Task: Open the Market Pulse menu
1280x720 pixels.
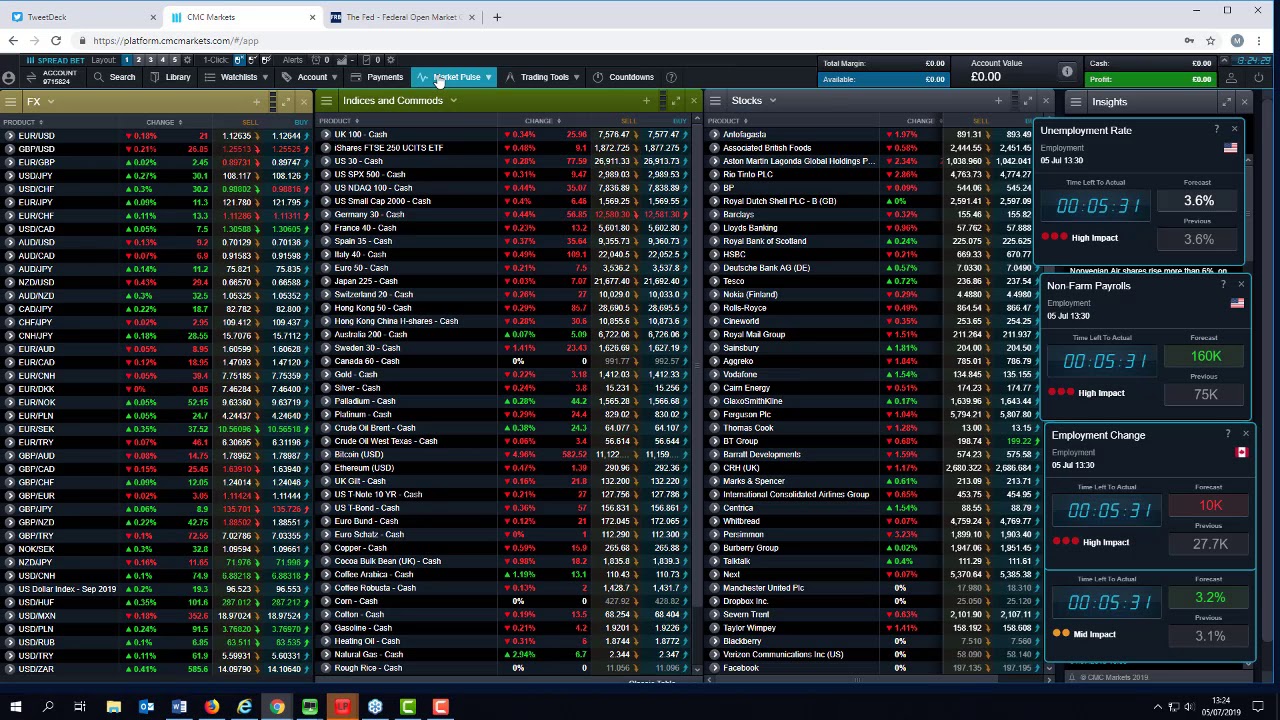Action: (x=456, y=77)
